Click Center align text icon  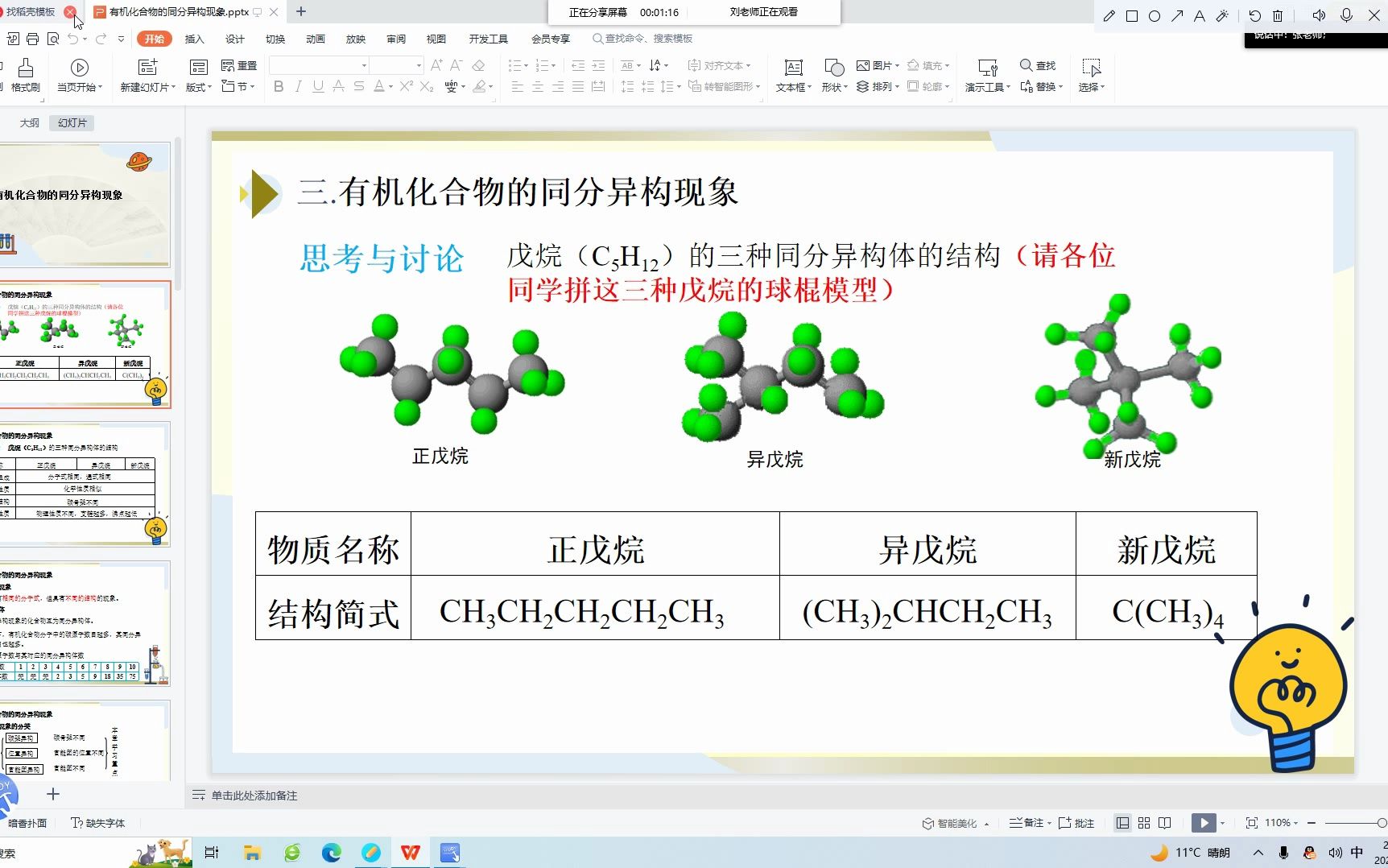point(538,86)
